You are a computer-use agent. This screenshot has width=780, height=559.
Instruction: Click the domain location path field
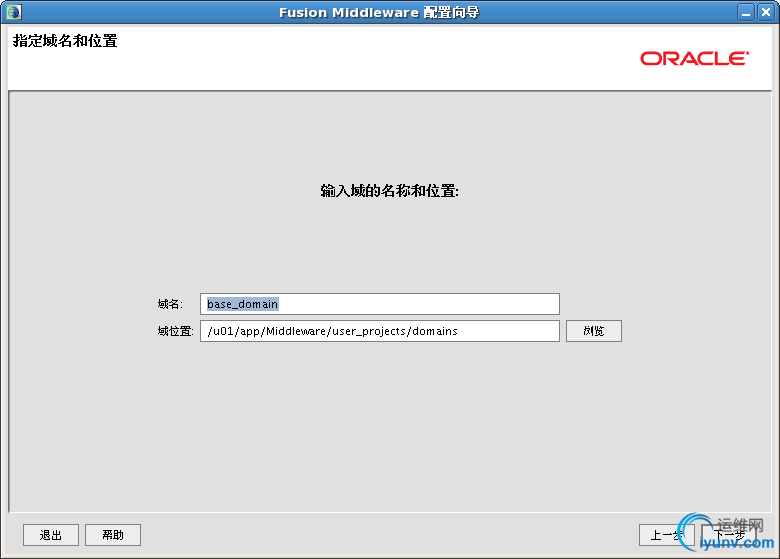point(380,331)
